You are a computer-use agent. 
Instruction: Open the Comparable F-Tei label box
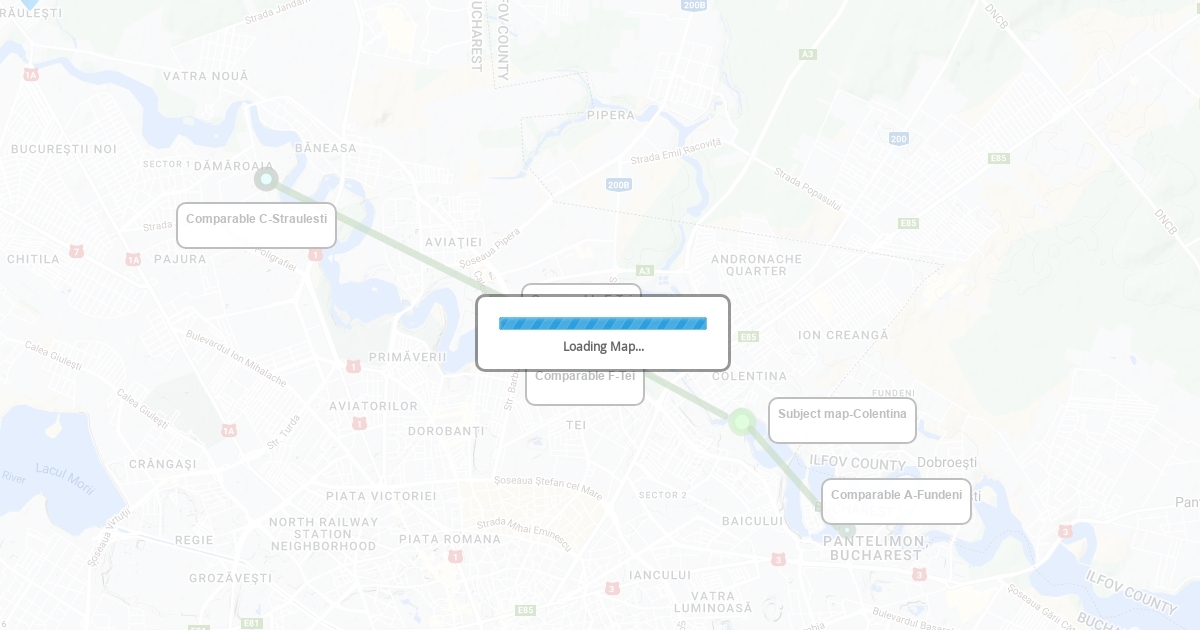coord(585,386)
